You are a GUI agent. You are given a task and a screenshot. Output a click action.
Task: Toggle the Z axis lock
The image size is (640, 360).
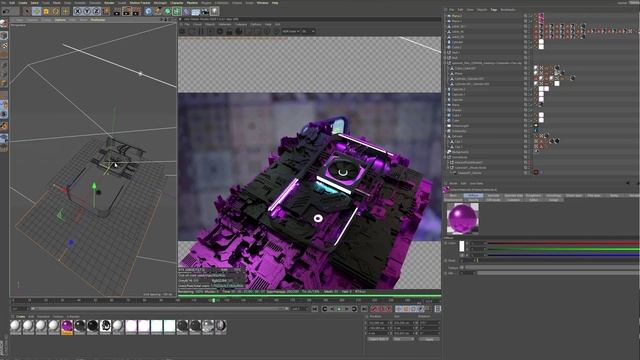click(96, 11)
